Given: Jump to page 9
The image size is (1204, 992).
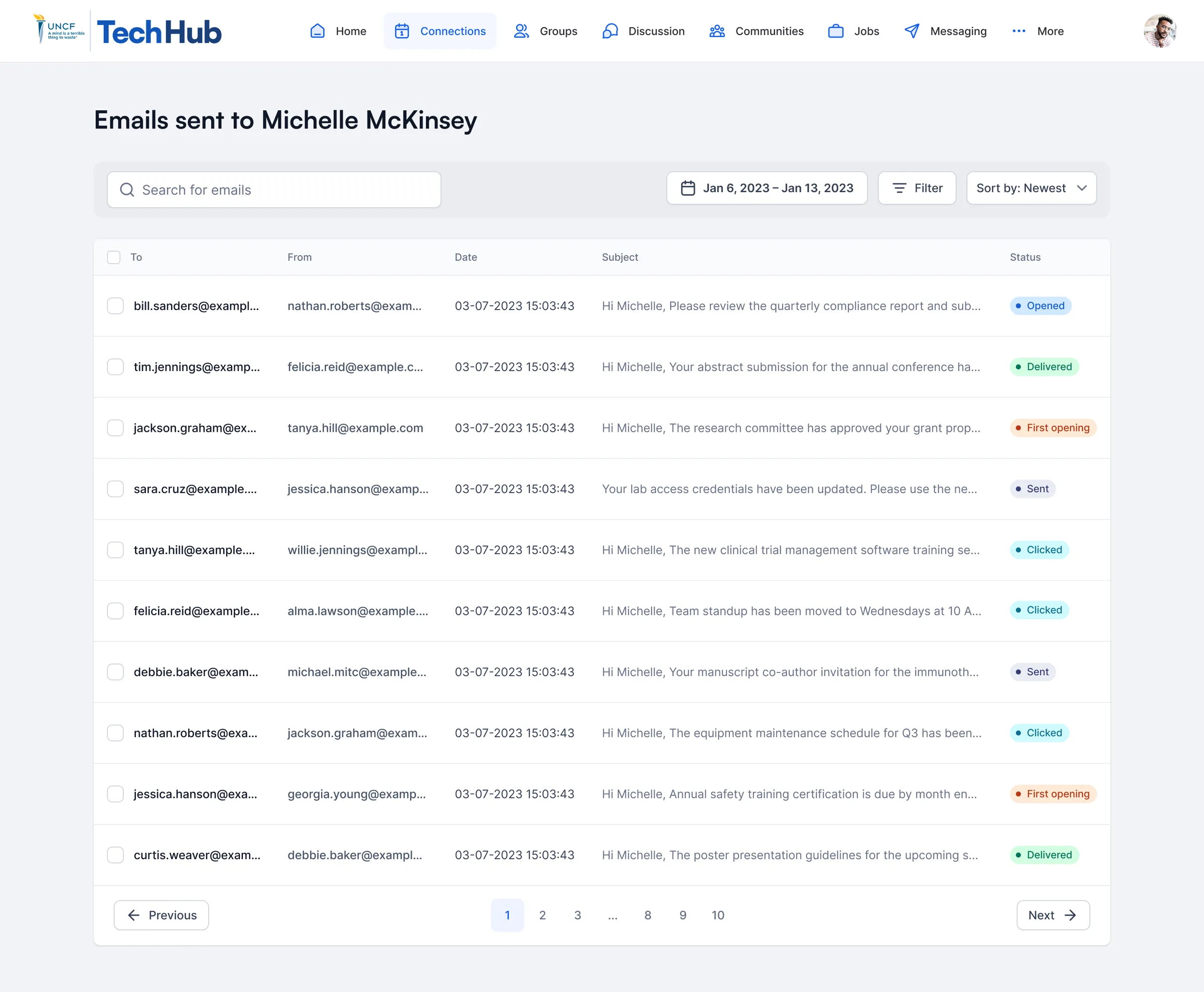Looking at the screenshot, I should point(683,915).
